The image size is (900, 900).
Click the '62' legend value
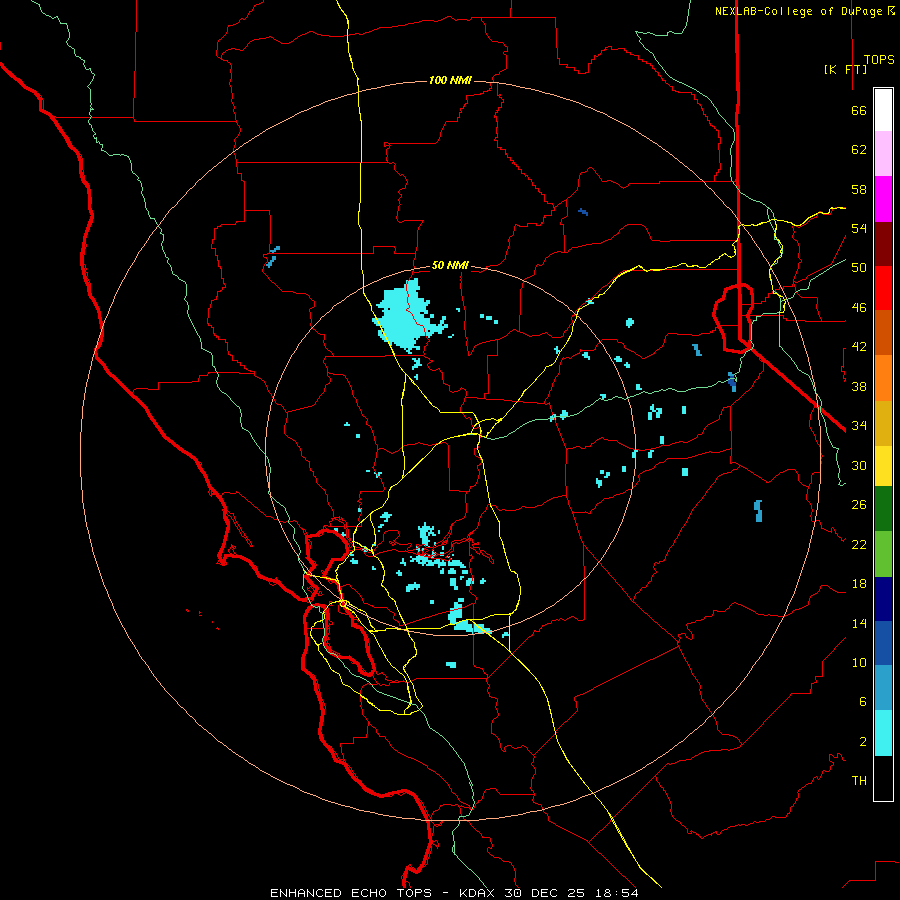tap(859, 150)
